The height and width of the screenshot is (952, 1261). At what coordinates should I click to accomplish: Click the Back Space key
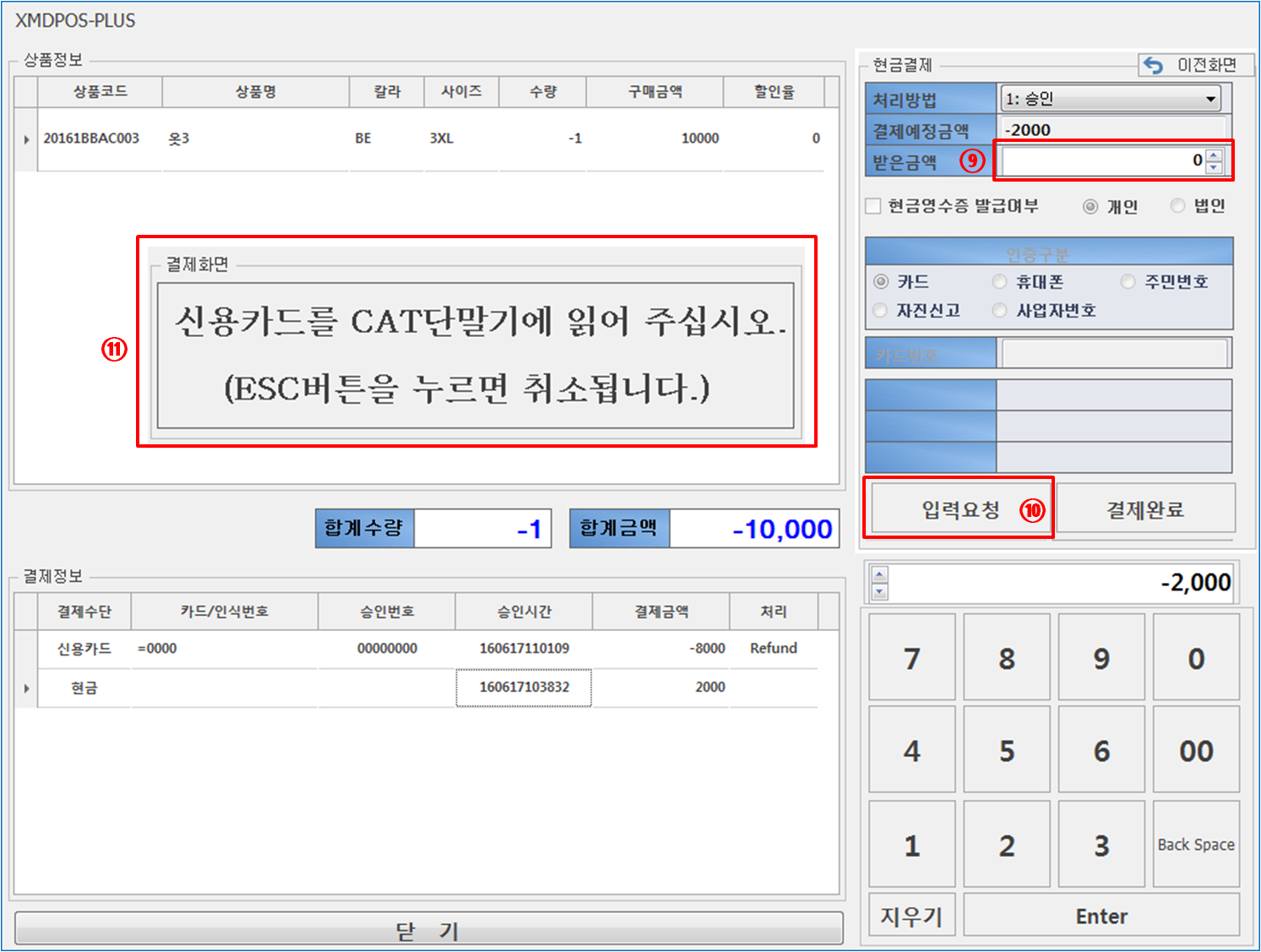pyautogui.click(x=1196, y=844)
